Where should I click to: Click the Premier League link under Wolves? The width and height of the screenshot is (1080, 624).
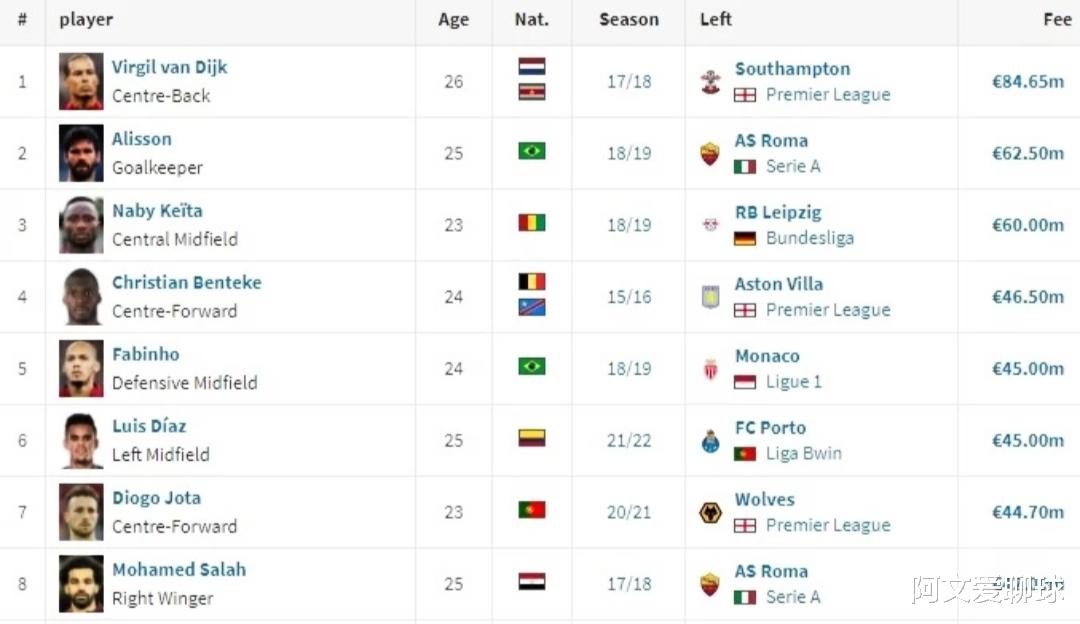pyautogui.click(x=828, y=526)
